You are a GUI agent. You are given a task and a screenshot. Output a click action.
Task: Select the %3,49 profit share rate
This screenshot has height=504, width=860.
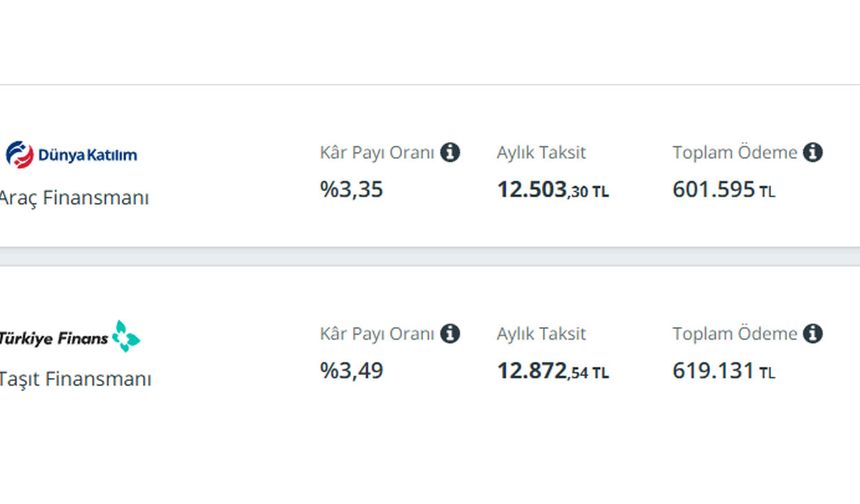point(352,371)
